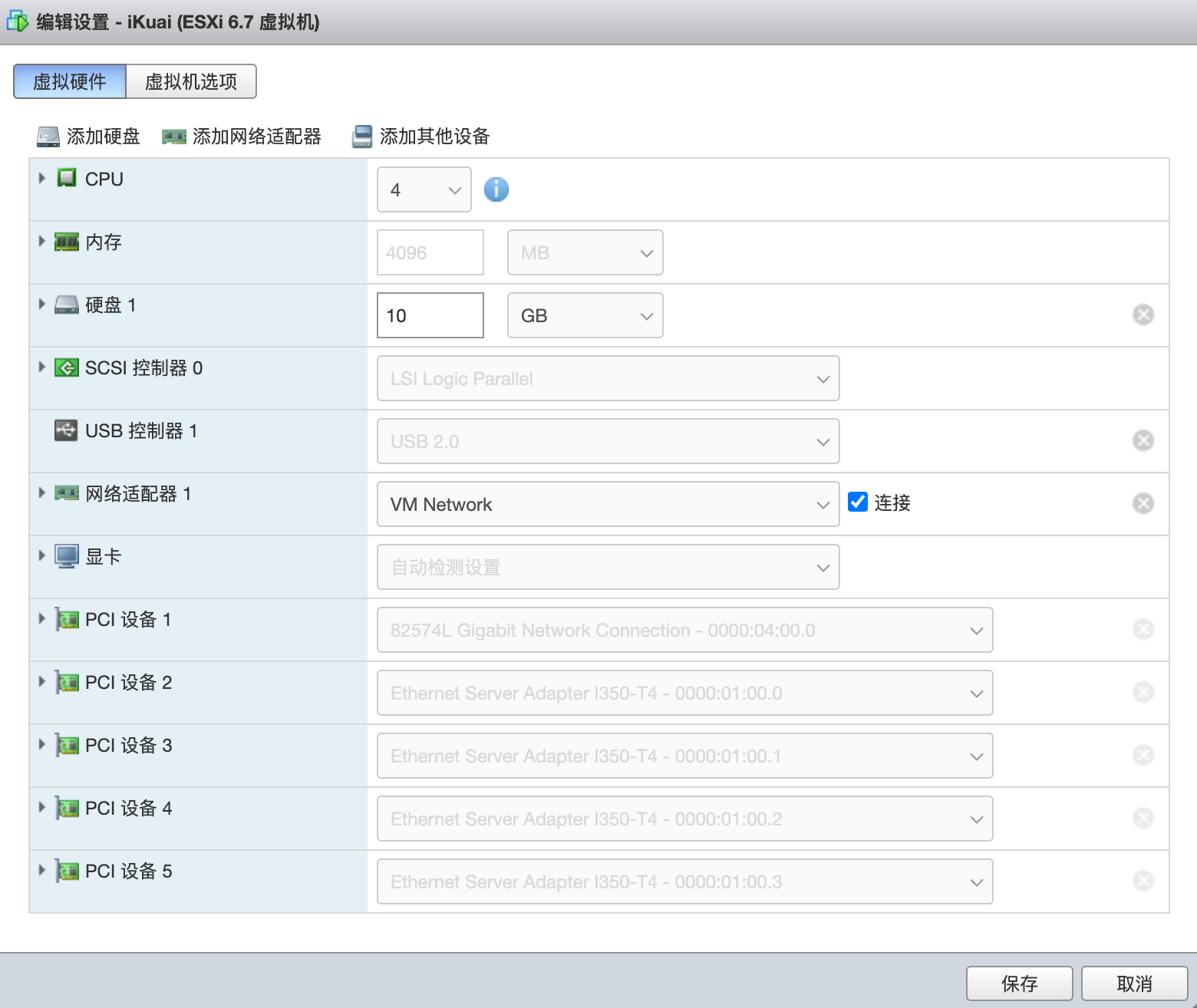1197x1008 pixels.
Task: Select the 虚拟硬件 tab
Action: point(70,81)
